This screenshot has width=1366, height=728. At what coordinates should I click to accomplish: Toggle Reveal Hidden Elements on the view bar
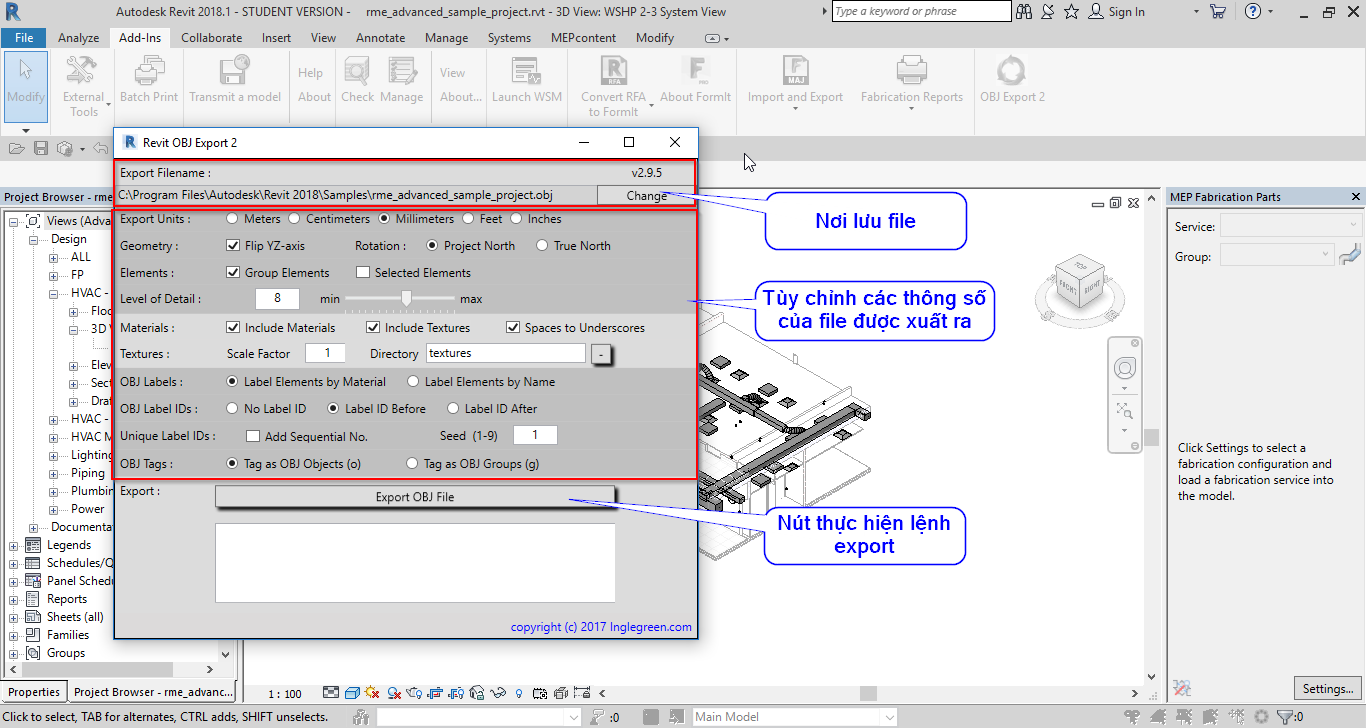click(518, 692)
